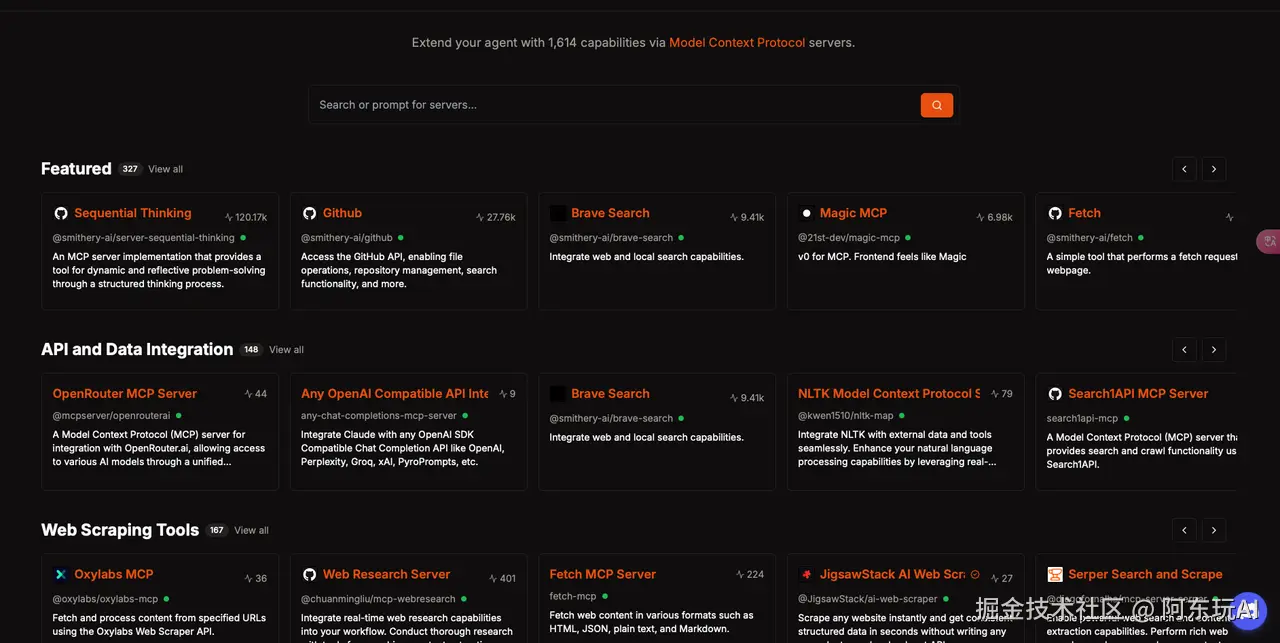Open the Serper Search and Scrape title
The width and height of the screenshot is (1280, 643).
[x=1145, y=574]
